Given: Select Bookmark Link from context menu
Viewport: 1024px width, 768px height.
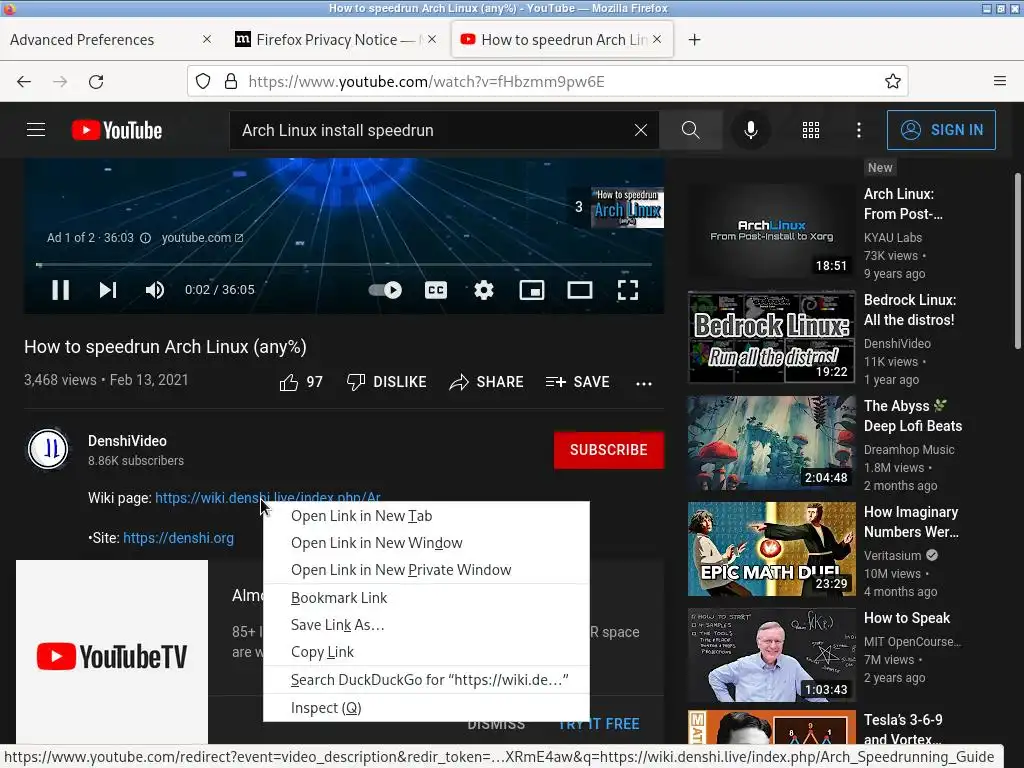Looking at the screenshot, I should pyautogui.click(x=426, y=598).
